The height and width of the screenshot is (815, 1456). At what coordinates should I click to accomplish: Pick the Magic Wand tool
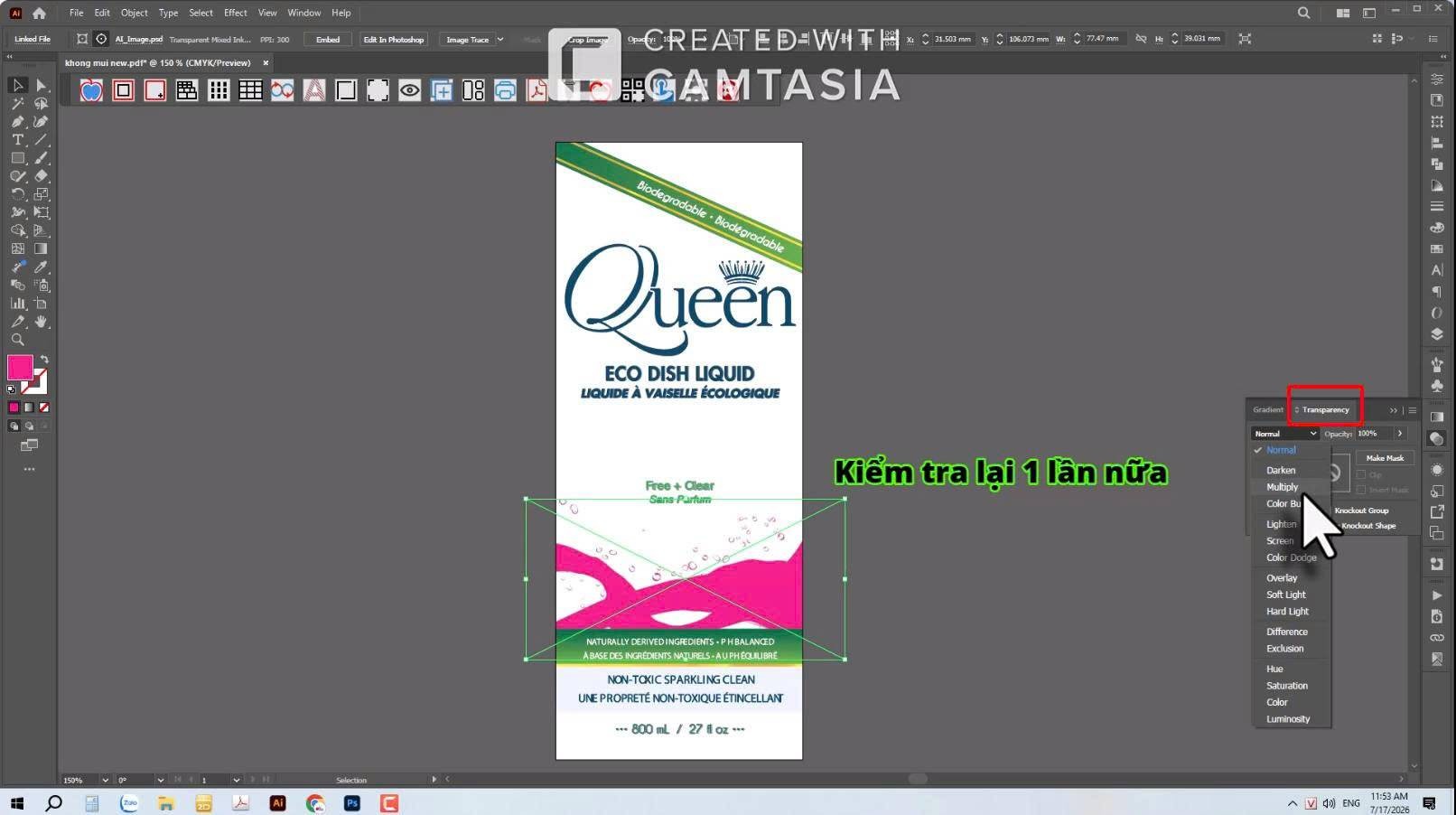(x=17, y=103)
